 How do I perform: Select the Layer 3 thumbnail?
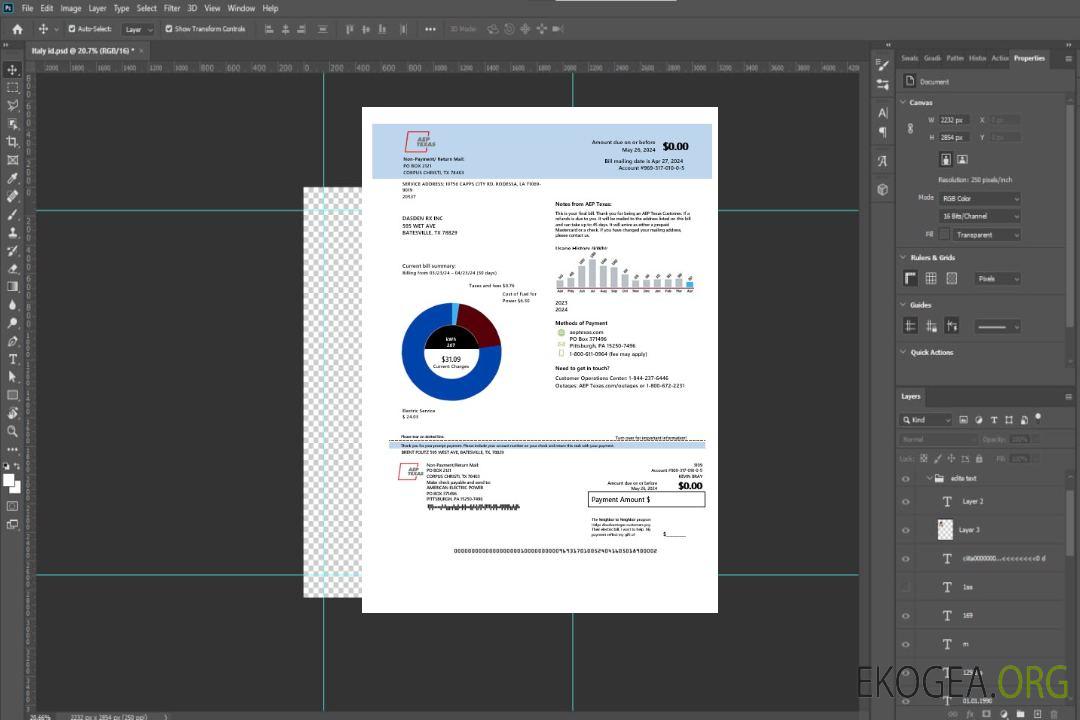pyautogui.click(x=946, y=530)
